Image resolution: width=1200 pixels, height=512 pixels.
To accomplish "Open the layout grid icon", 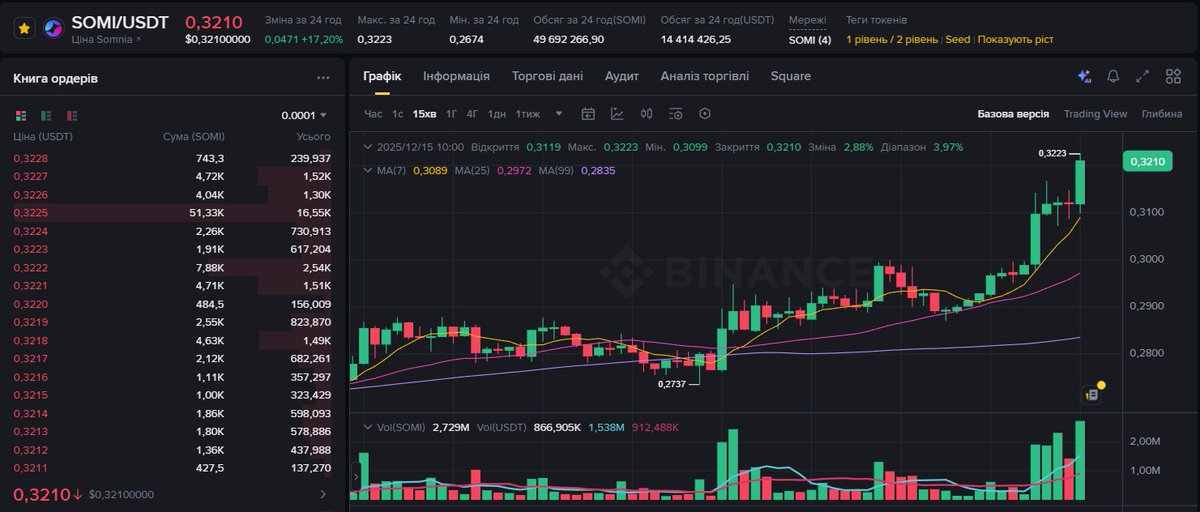I will tap(1172, 77).
